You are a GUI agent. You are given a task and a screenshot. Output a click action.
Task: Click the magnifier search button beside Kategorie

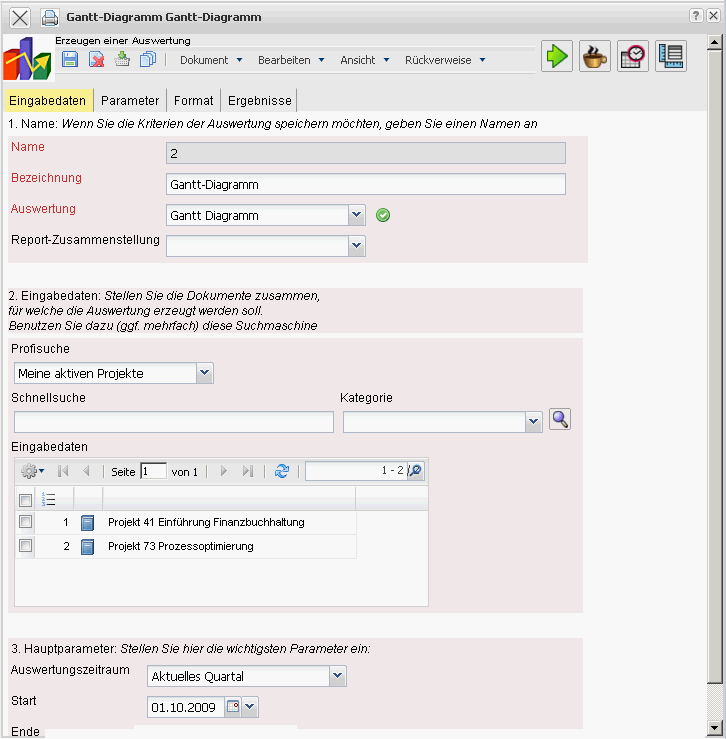coord(560,420)
